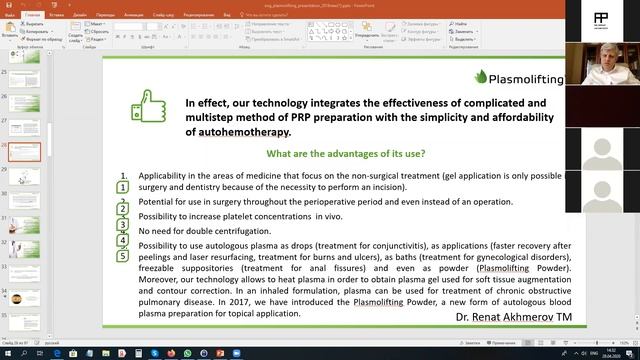Open the File (Файл) tab

[x=10, y=15]
